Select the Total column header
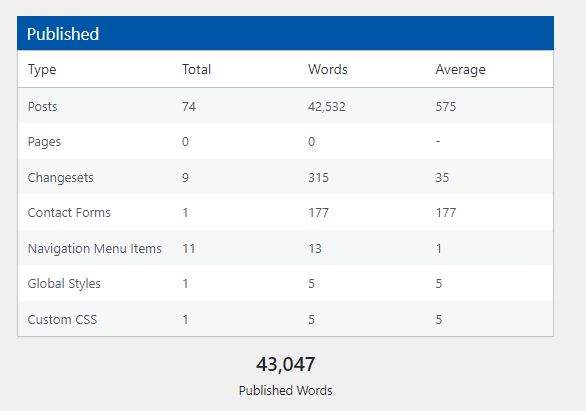 pos(196,69)
